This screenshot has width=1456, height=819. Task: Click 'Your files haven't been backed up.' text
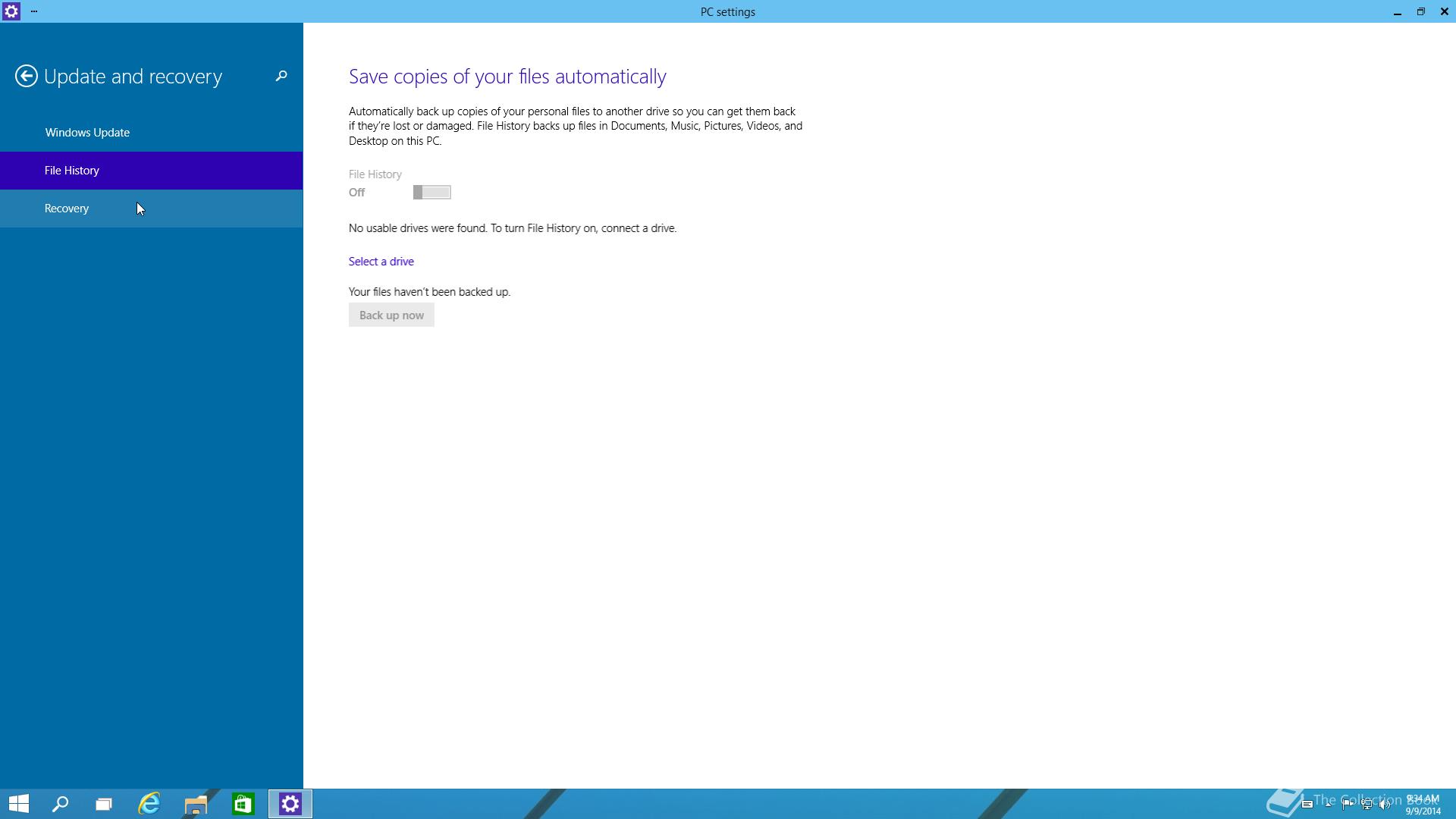pyautogui.click(x=429, y=292)
